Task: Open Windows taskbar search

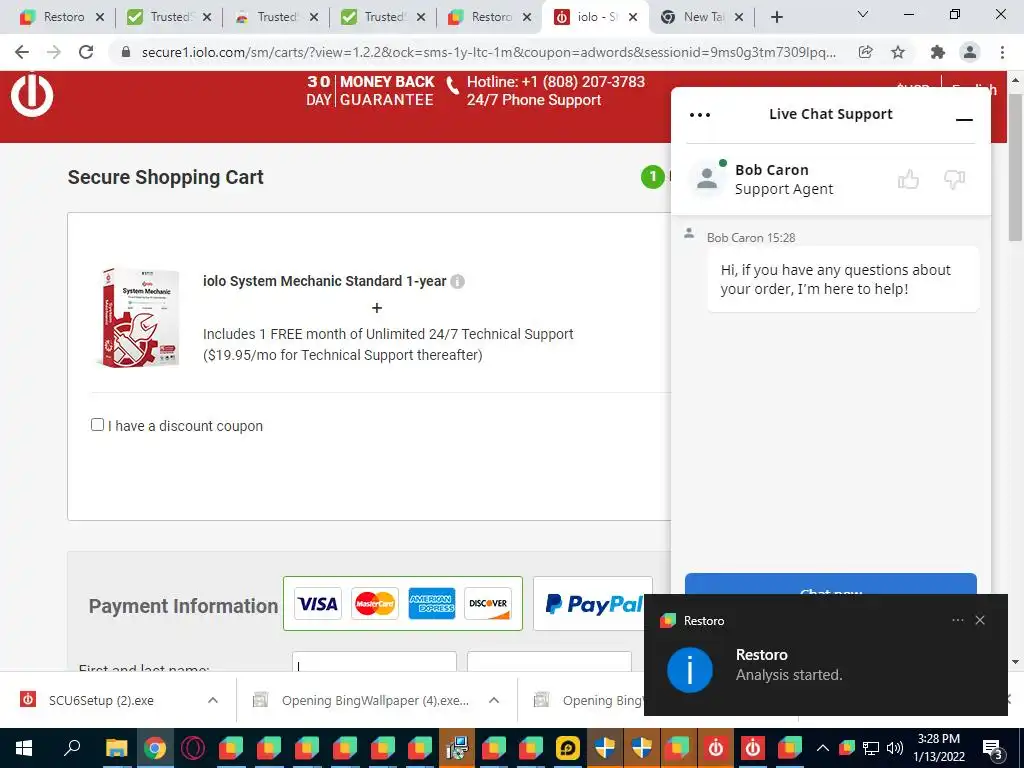Action: (x=72, y=748)
